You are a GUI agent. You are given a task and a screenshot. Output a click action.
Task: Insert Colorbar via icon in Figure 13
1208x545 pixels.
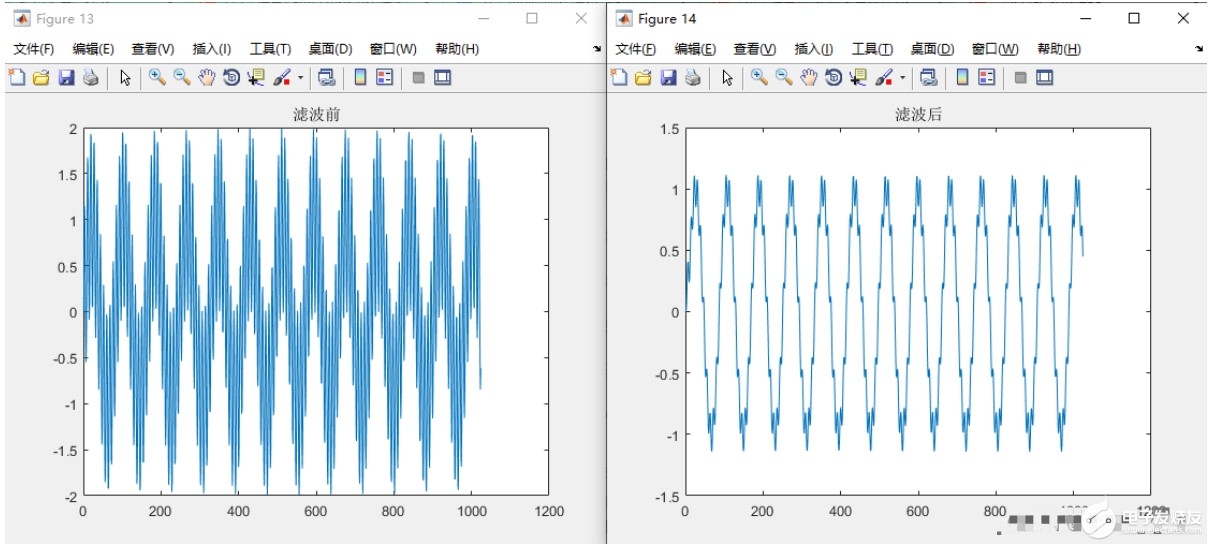[360, 77]
